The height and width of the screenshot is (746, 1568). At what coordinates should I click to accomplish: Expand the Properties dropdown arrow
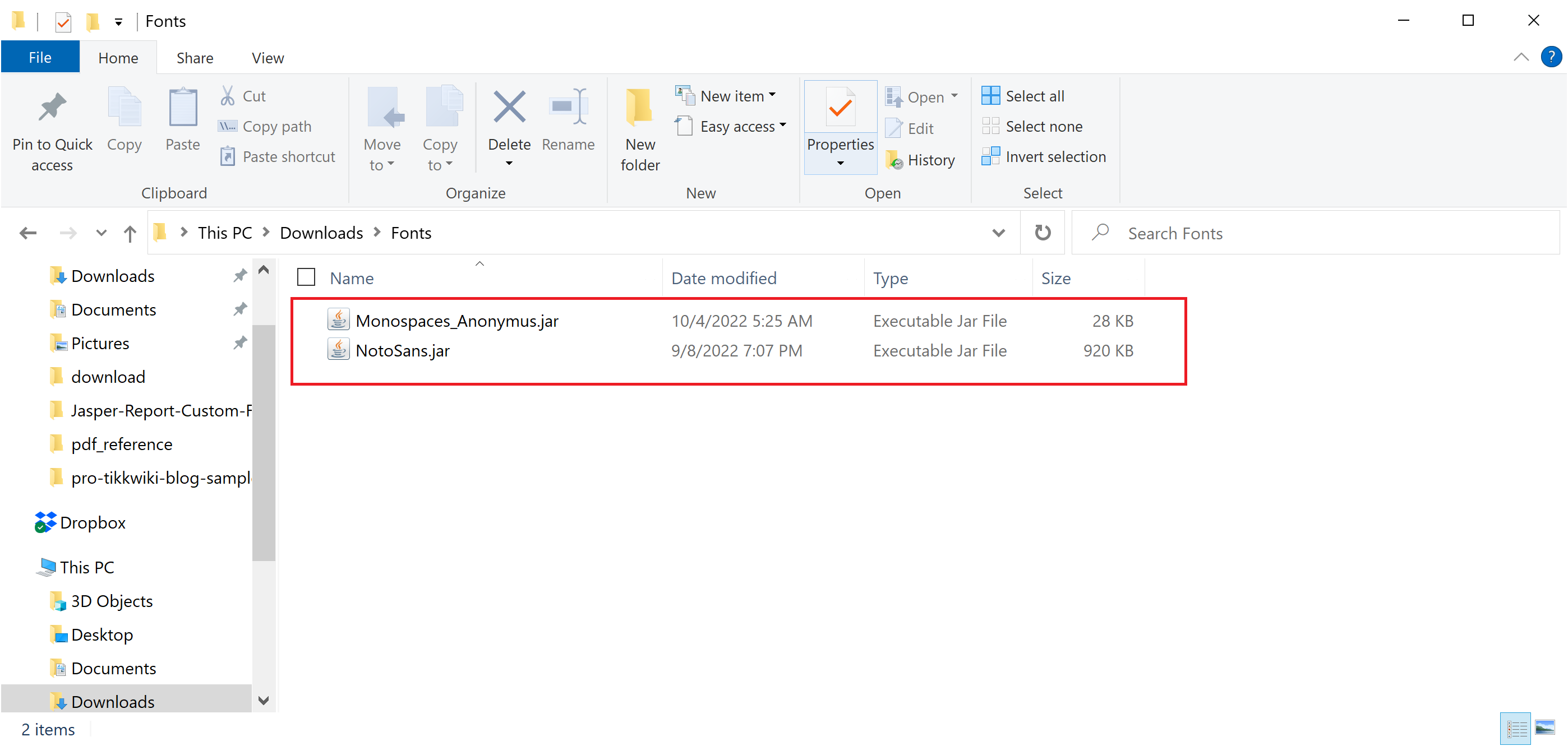coord(840,163)
